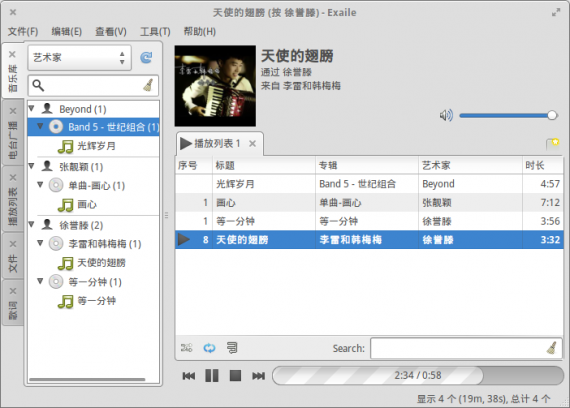This screenshot has height=408, width=570.
Task: Skip to the previous track
Action: 189,376
